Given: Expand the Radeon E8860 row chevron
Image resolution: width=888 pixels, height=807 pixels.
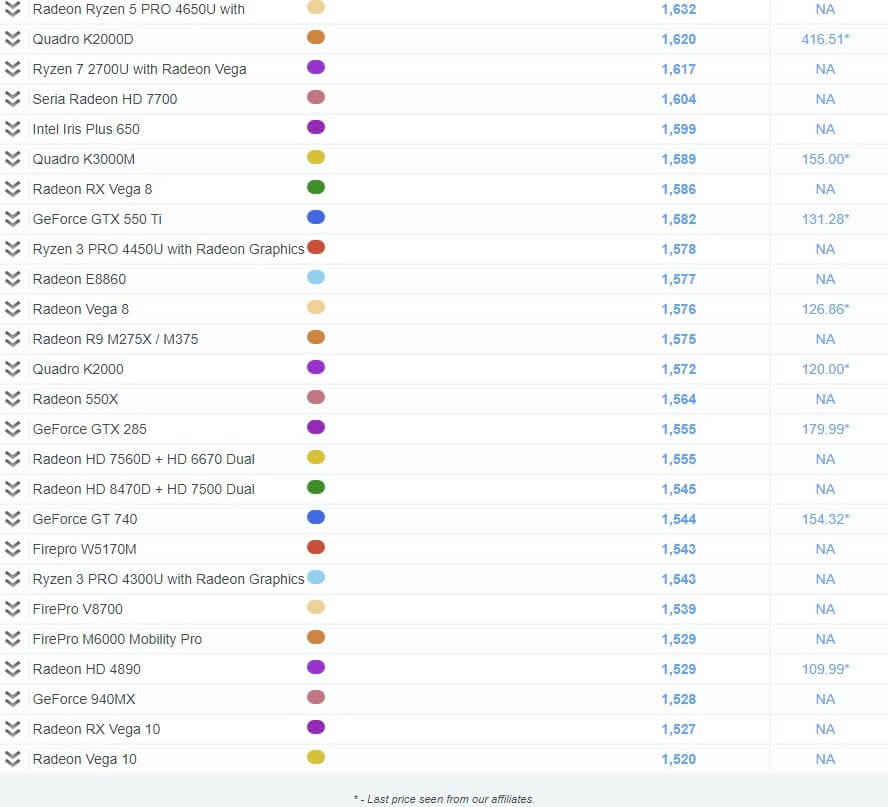Looking at the screenshot, I should 12,279.
